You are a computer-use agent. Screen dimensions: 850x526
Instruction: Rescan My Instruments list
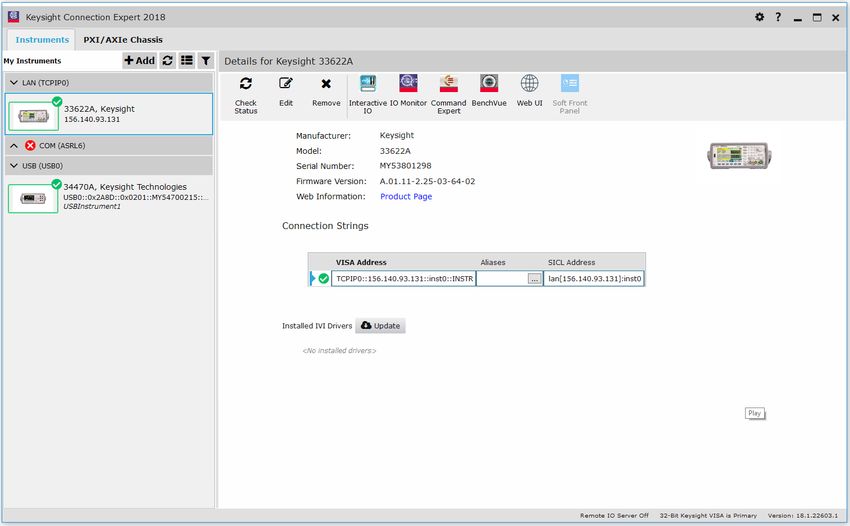pyautogui.click(x=168, y=61)
